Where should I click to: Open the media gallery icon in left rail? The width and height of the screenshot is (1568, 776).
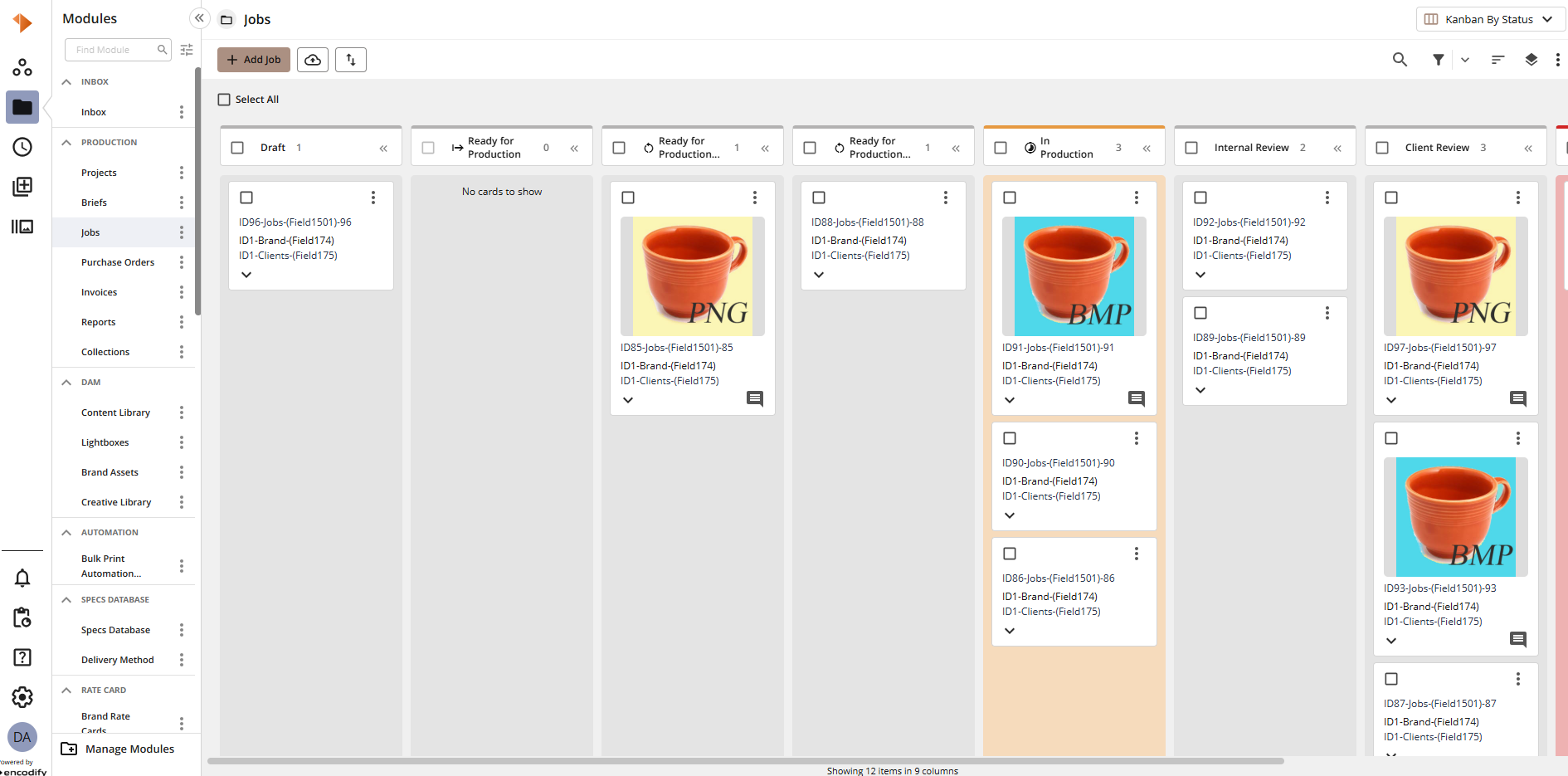pos(22,227)
